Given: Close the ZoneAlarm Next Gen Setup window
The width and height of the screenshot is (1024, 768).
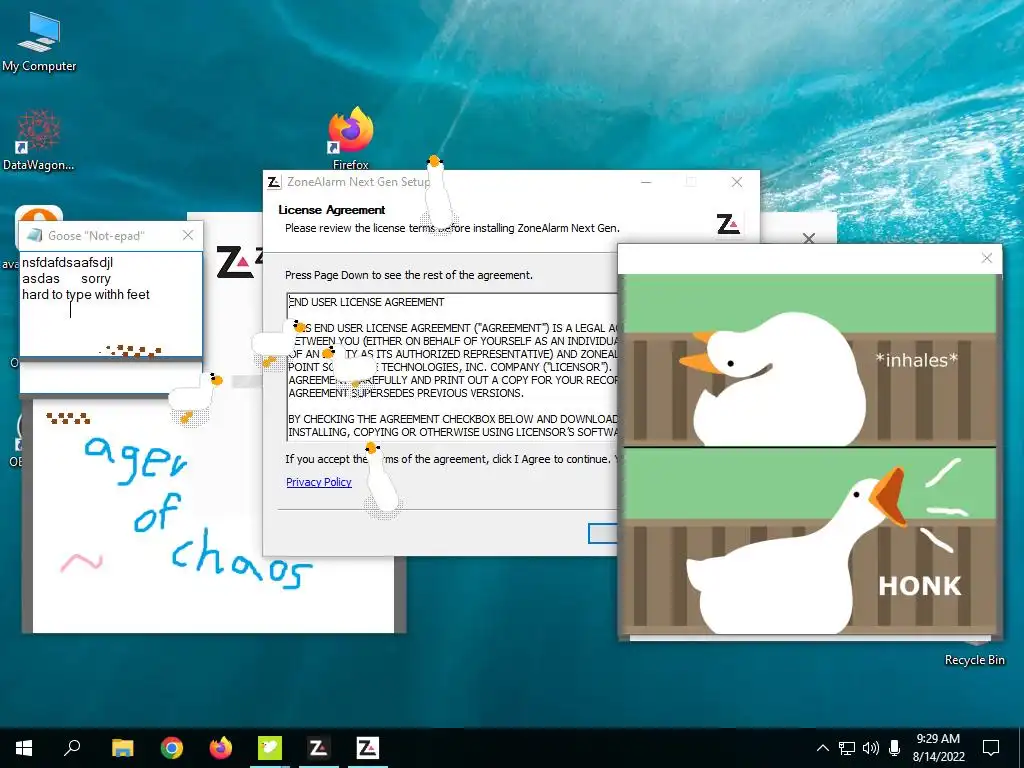Looking at the screenshot, I should point(737,182).
